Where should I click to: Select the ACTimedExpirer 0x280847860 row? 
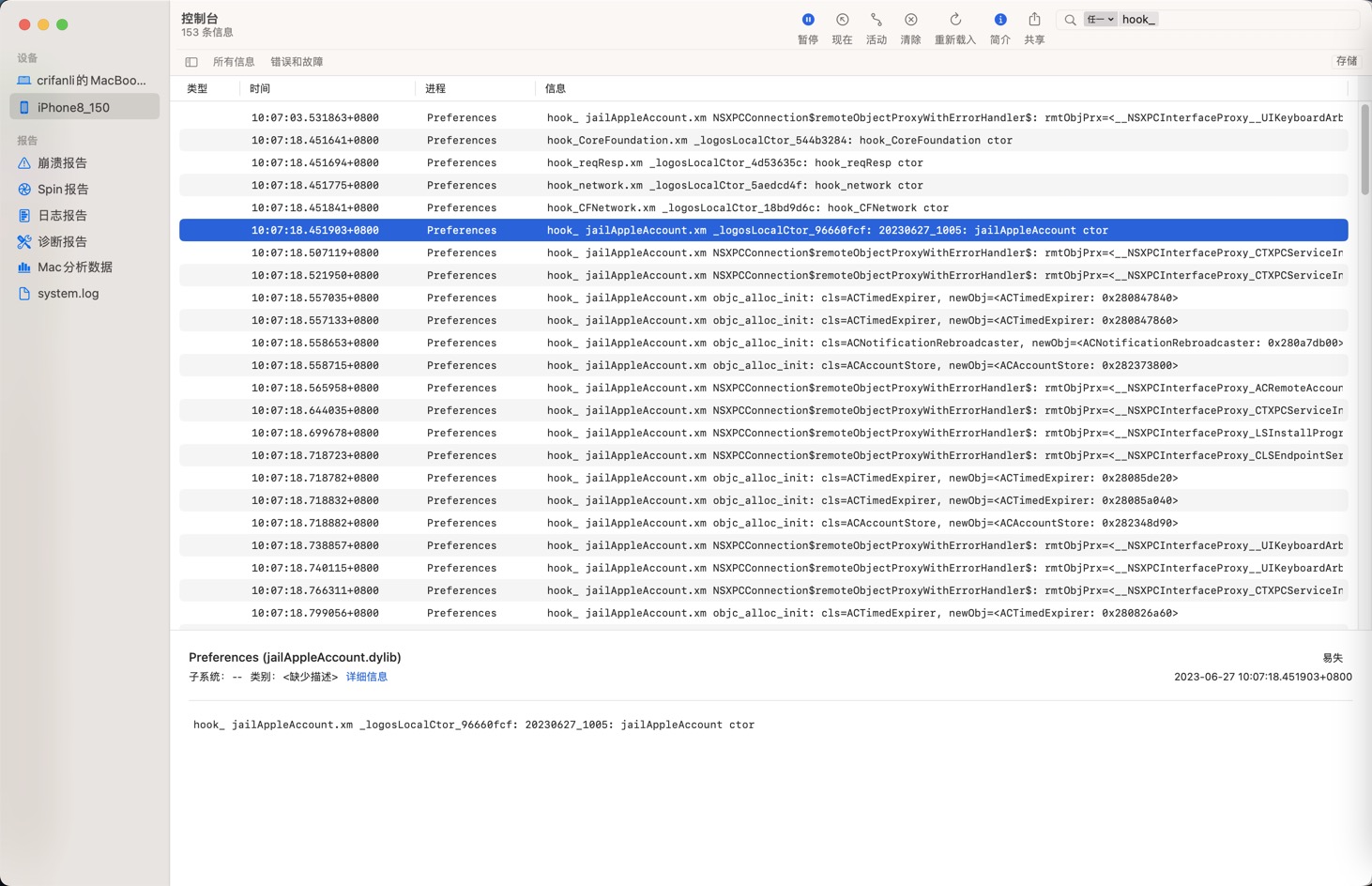[x=763, y=320]
